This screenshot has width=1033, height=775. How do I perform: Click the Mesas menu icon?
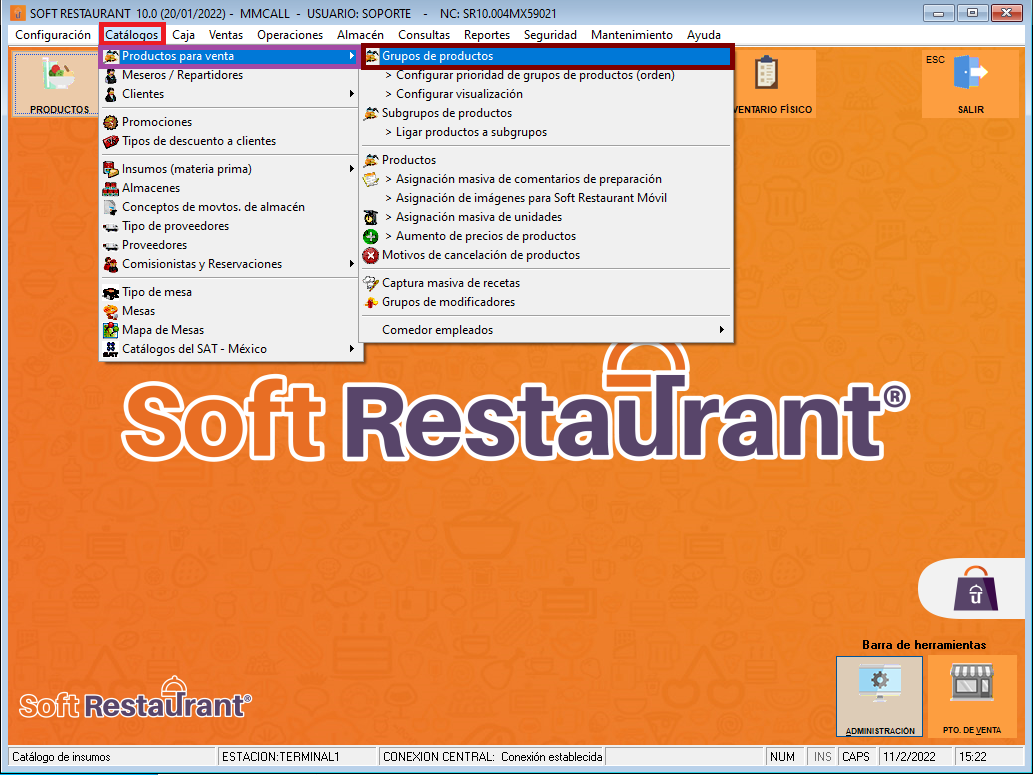pyautogui.click(x=111, y=311)
